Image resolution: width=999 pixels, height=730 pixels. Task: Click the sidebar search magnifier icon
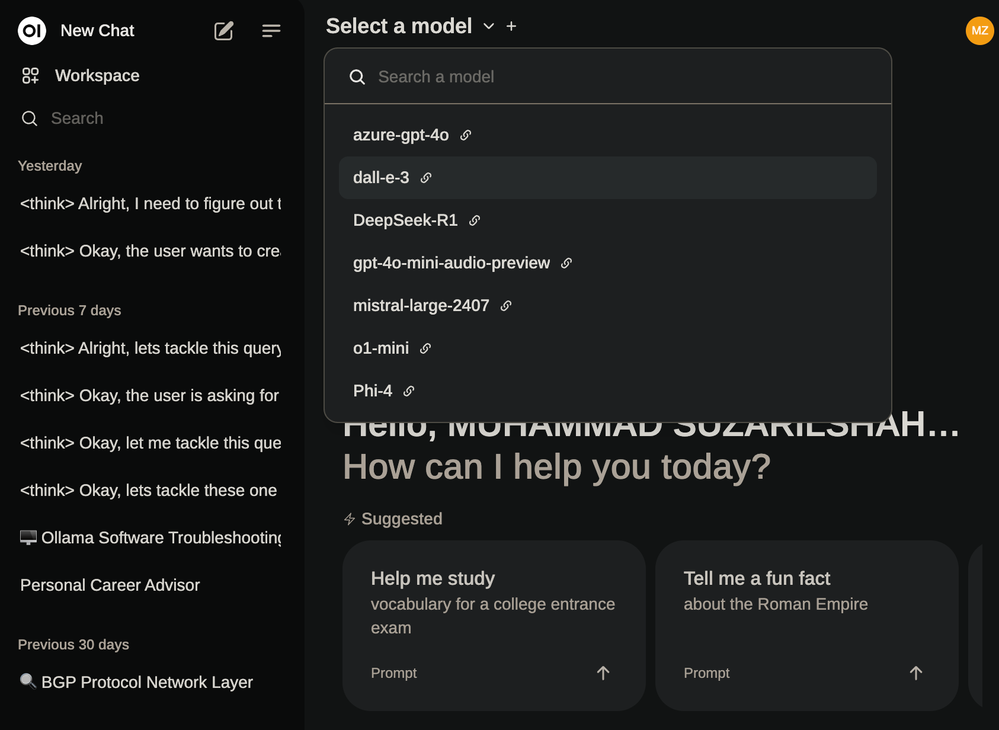[x=29, y=118]
